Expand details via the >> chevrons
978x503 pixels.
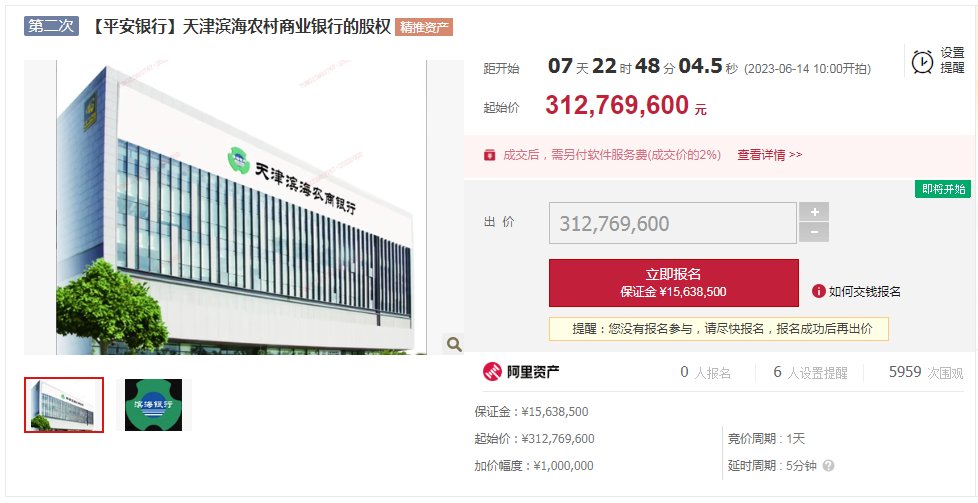pyautogui.click(x=796, y=155)
